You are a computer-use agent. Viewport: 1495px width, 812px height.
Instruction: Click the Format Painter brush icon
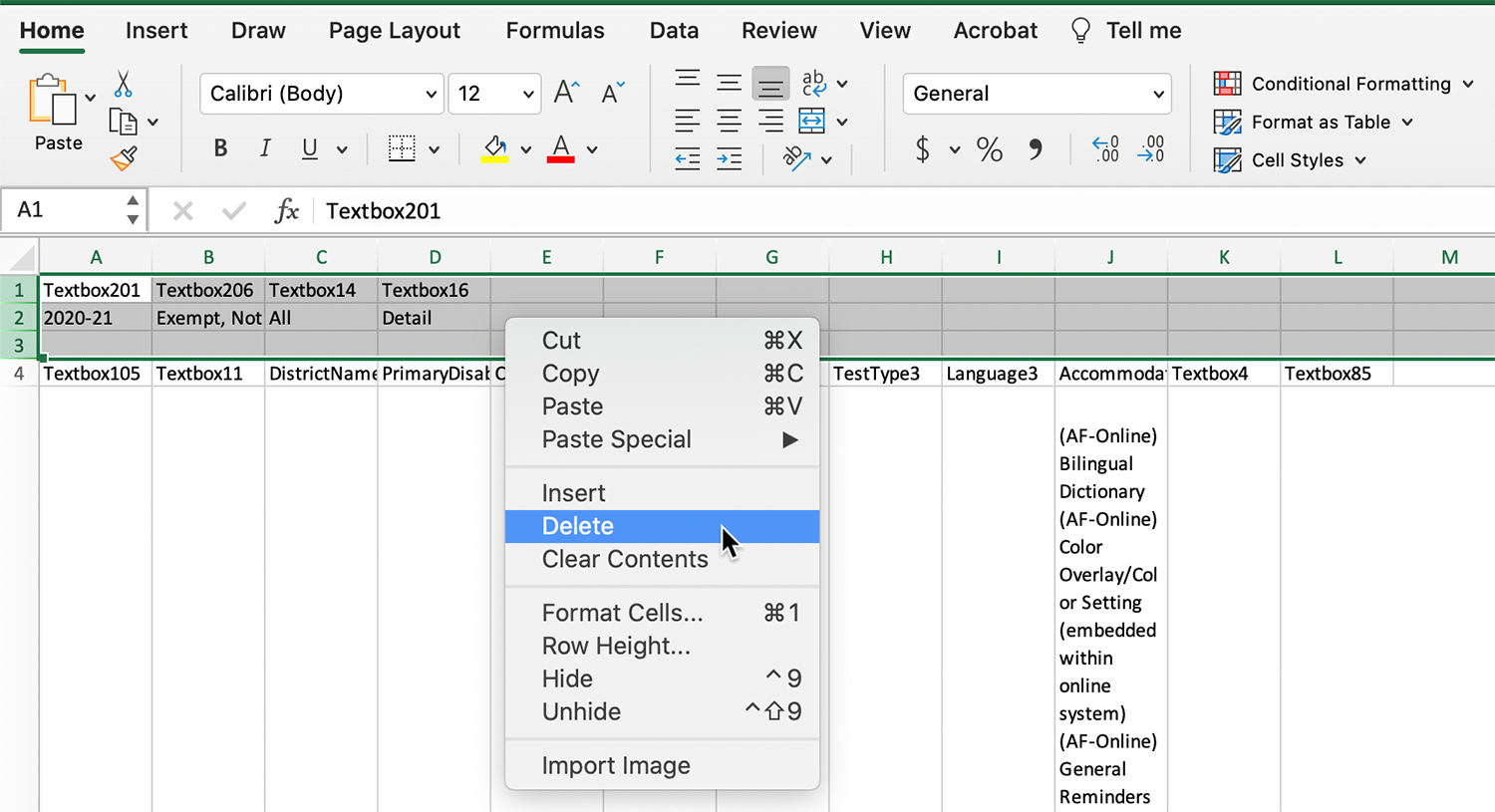tap(124, 158)
